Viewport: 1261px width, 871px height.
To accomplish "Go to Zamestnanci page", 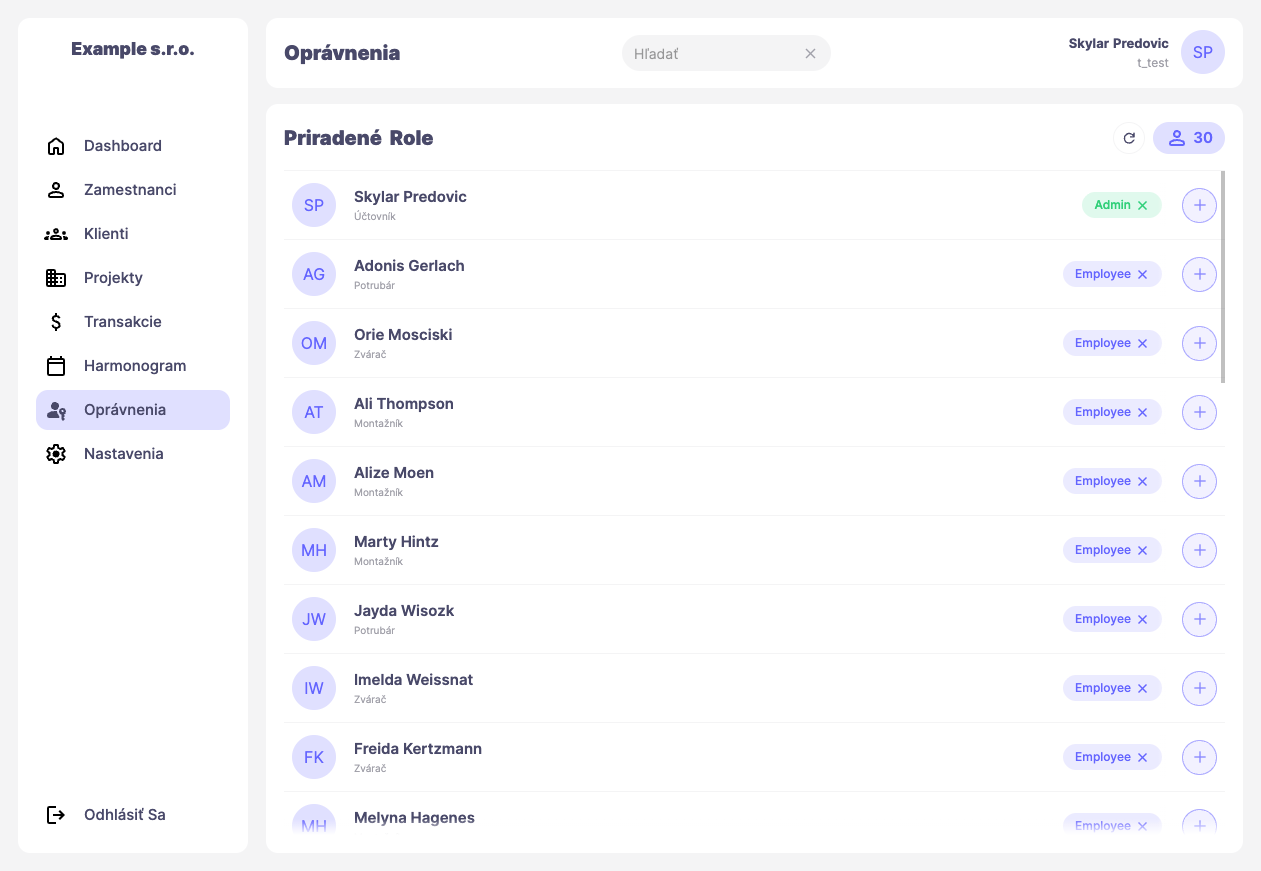I will point(130,190).
